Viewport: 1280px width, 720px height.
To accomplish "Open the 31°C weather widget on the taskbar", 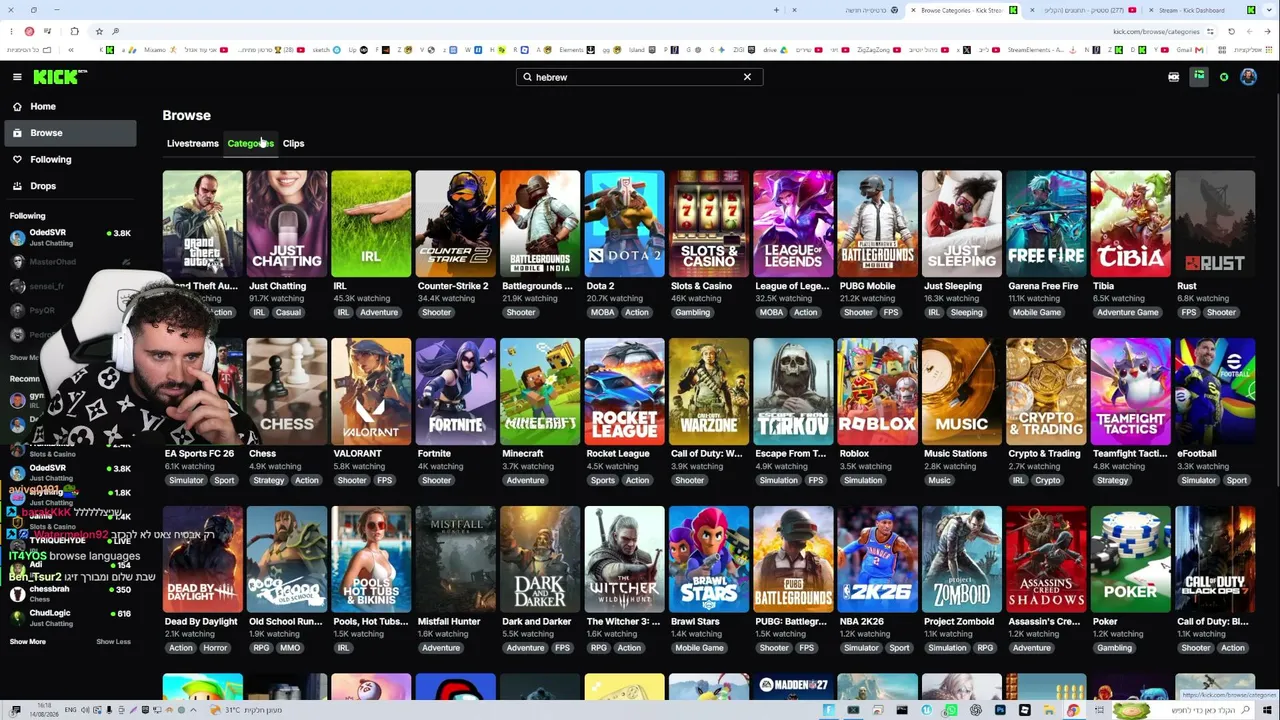I will tap(246, 710).
